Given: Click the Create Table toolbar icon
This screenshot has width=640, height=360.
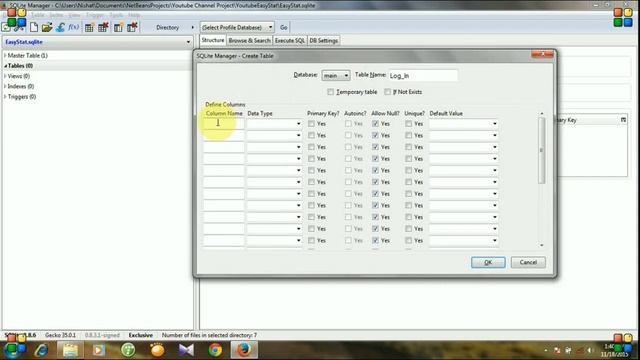Looking at the screenshot, I should click(x=89, y=27).
